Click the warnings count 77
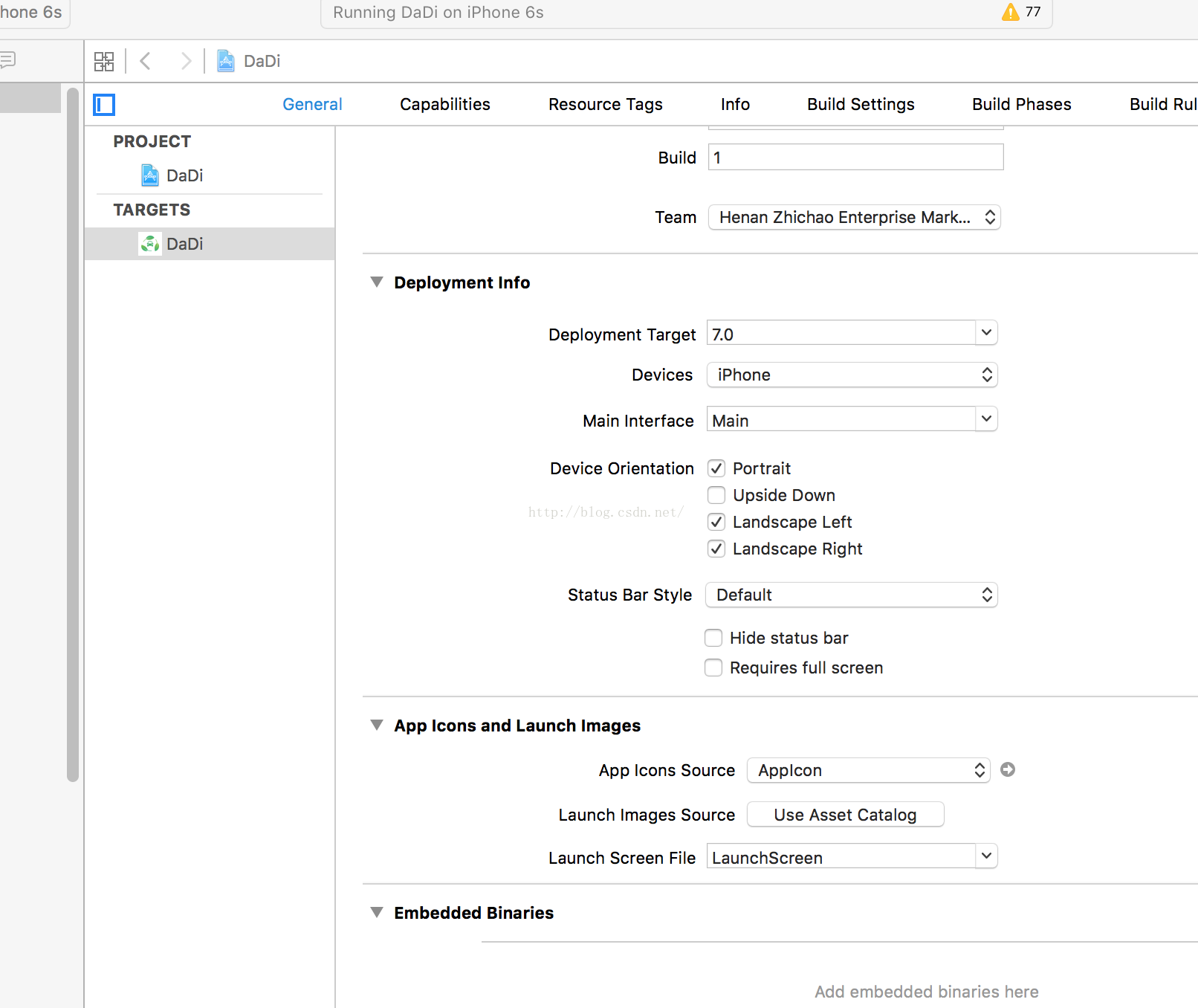Image resolution: width=1198 pixels, height=1008 pixels. 1033,12
